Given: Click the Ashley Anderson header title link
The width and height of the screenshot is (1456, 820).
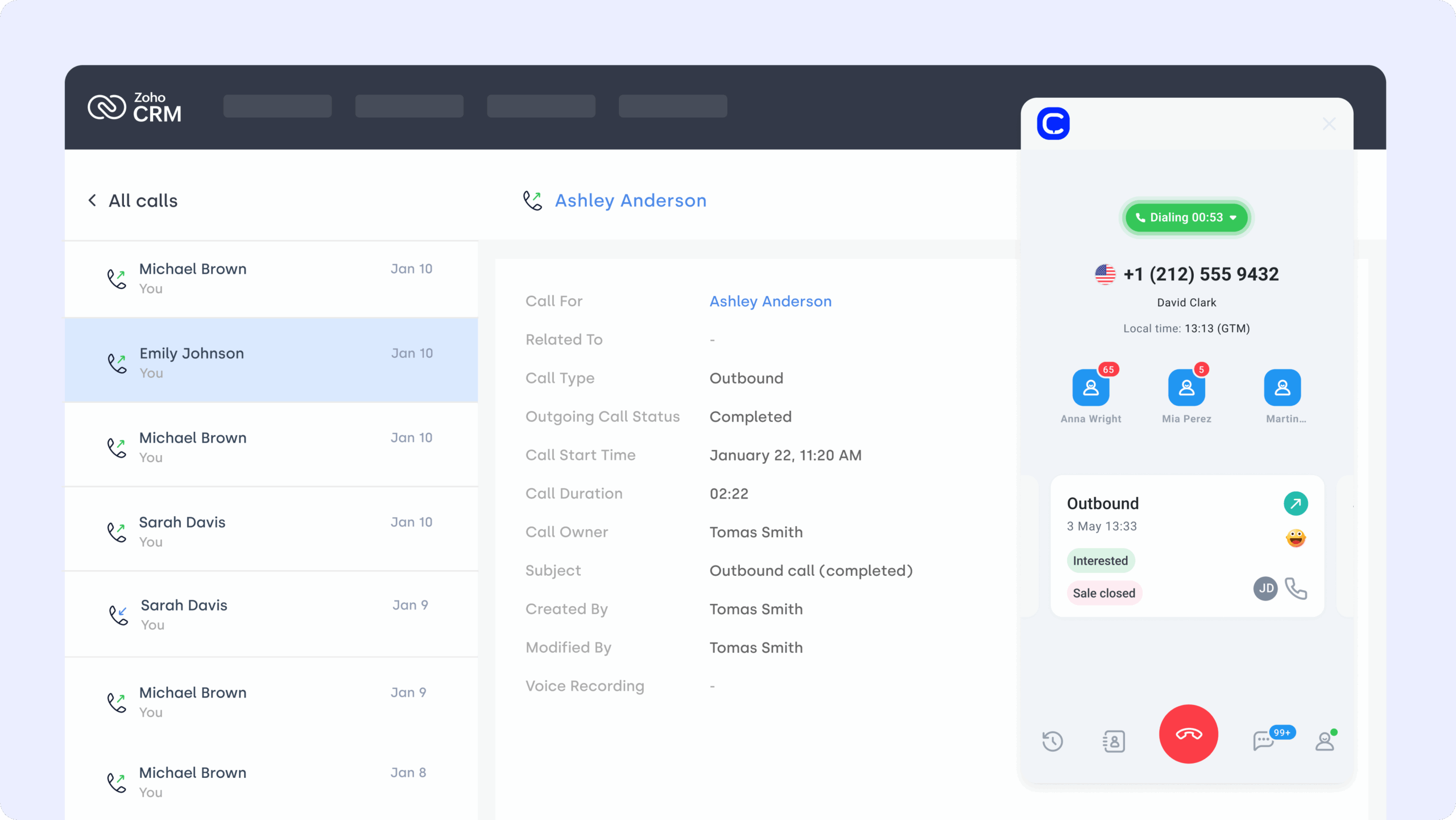Looking at the screenshot, I should tap(630, 200).
